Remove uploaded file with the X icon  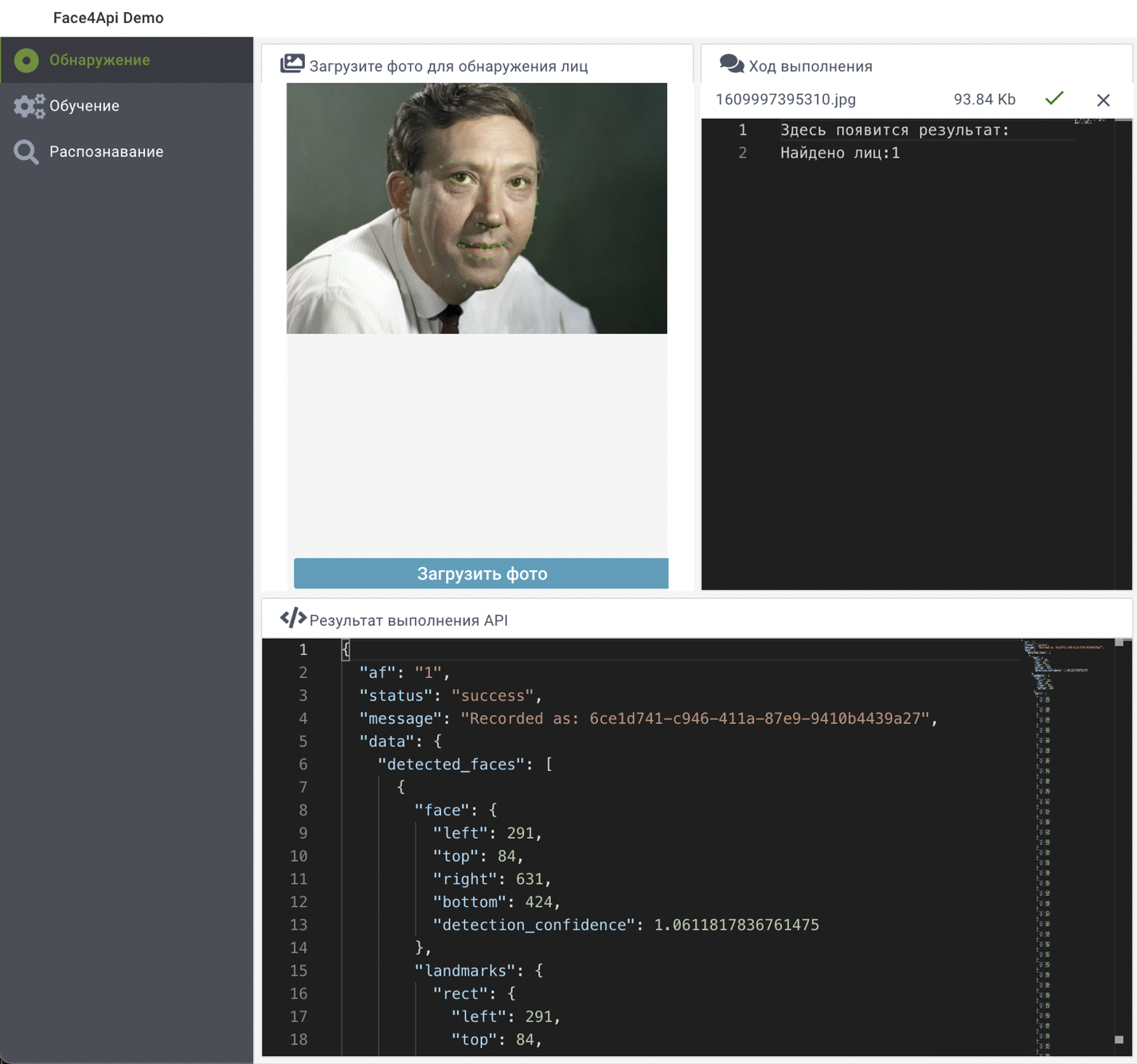tap(1104, 100)
